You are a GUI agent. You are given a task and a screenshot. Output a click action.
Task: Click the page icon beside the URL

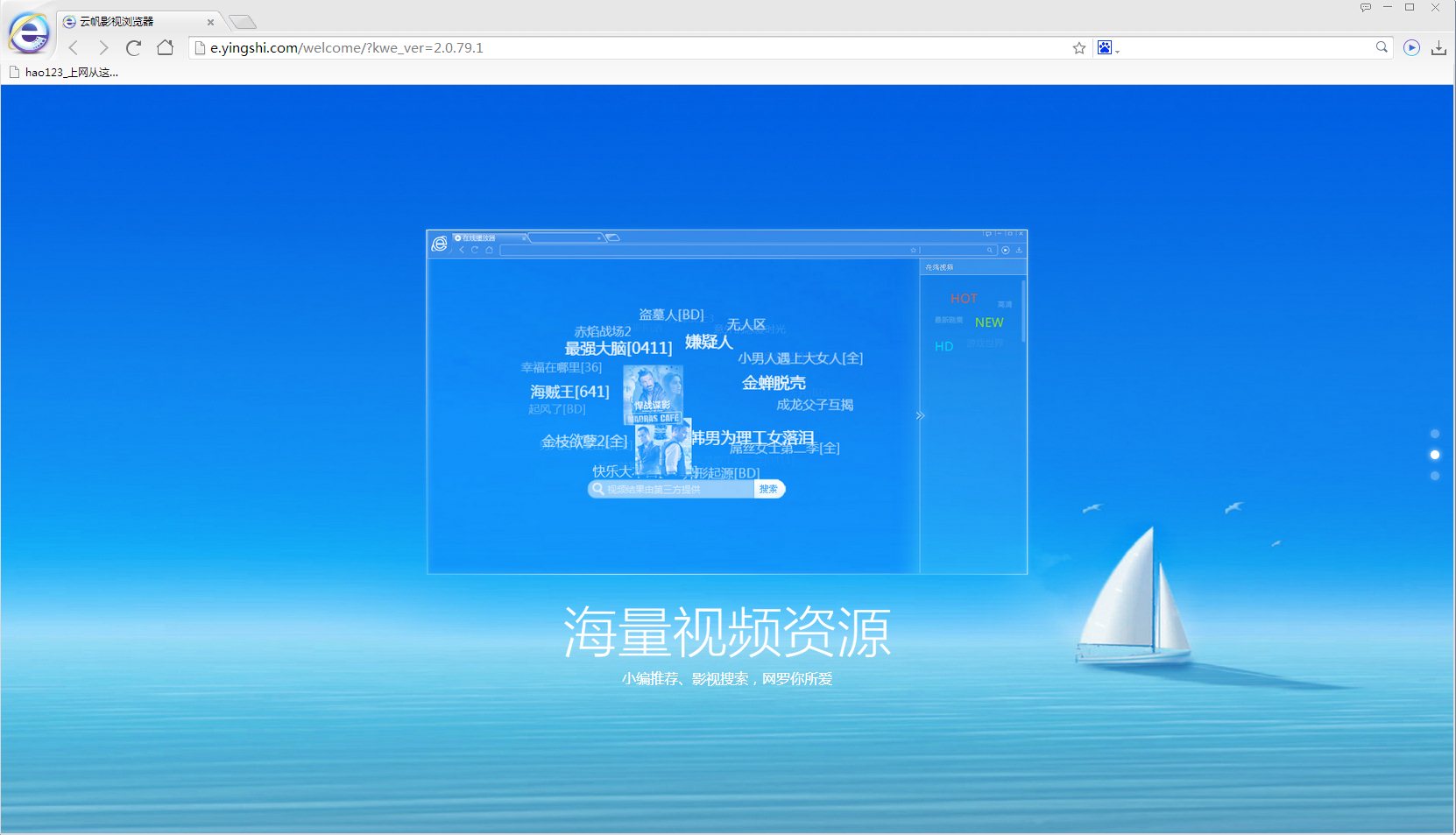200,48
